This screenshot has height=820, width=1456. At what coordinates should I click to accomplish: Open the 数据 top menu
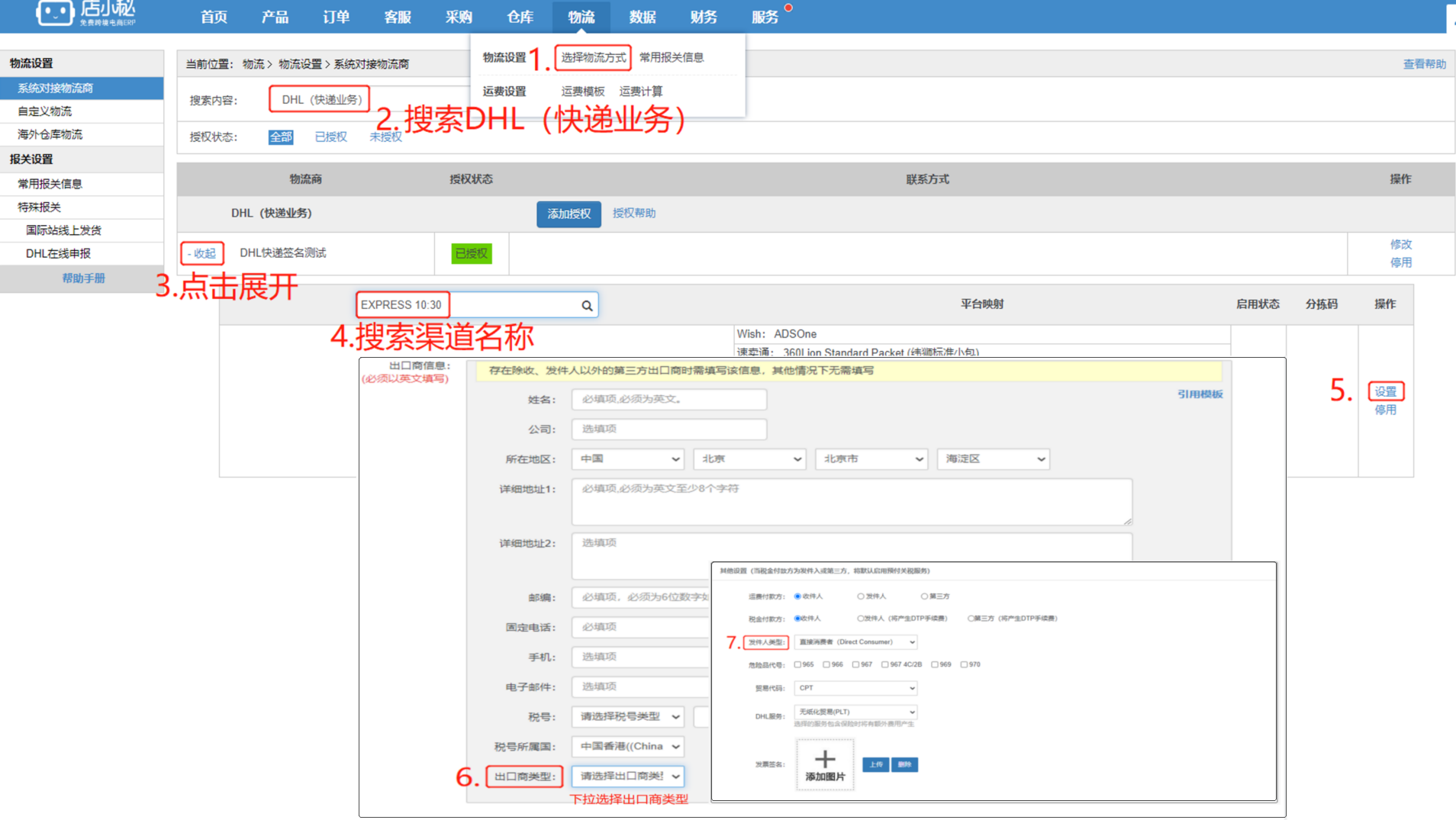tap(642, 17)
